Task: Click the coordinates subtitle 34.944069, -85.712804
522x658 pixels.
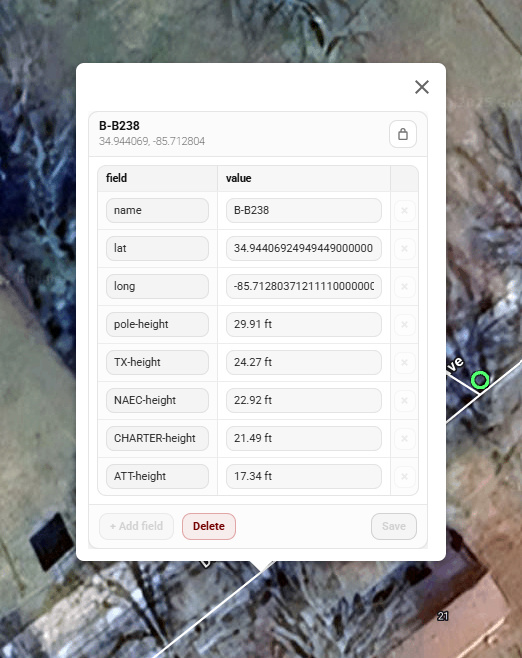Action: pyautogui.click(x=152, y=141)
